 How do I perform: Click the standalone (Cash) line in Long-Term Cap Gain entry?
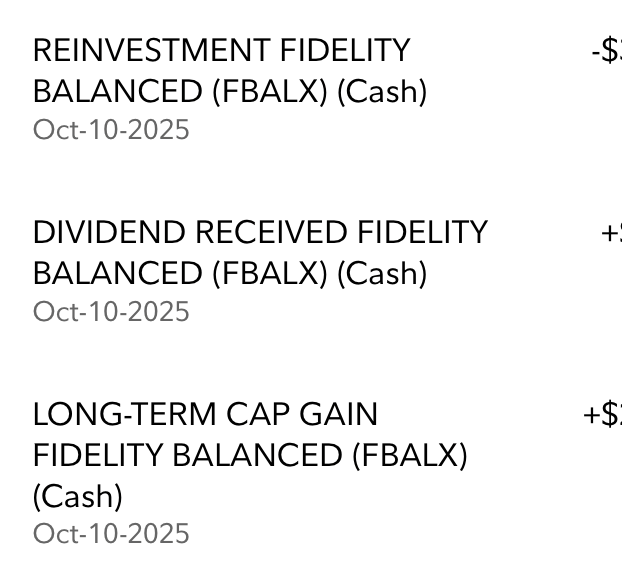pos(78,496)
